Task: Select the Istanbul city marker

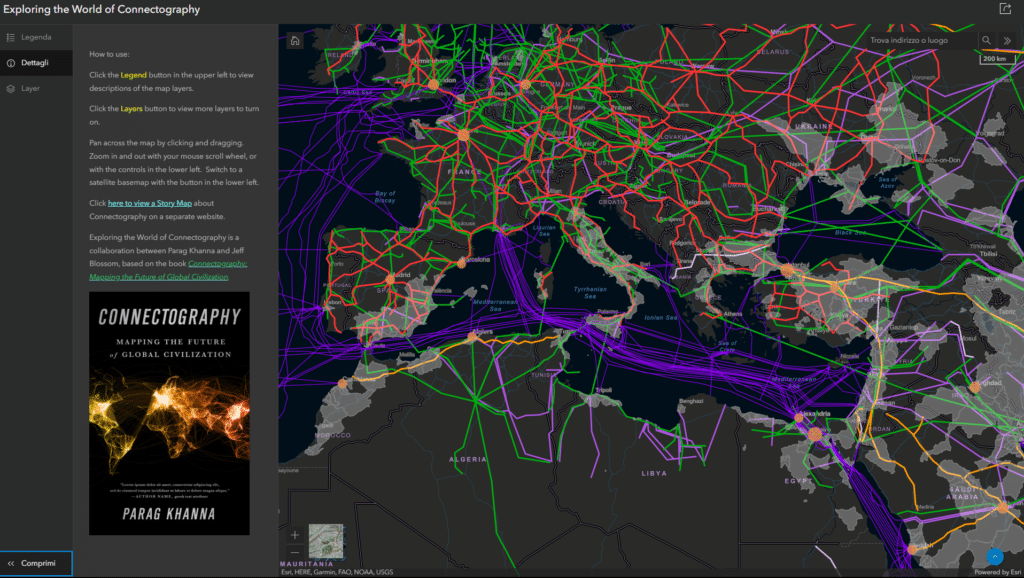Action: (x=787, y=270)
